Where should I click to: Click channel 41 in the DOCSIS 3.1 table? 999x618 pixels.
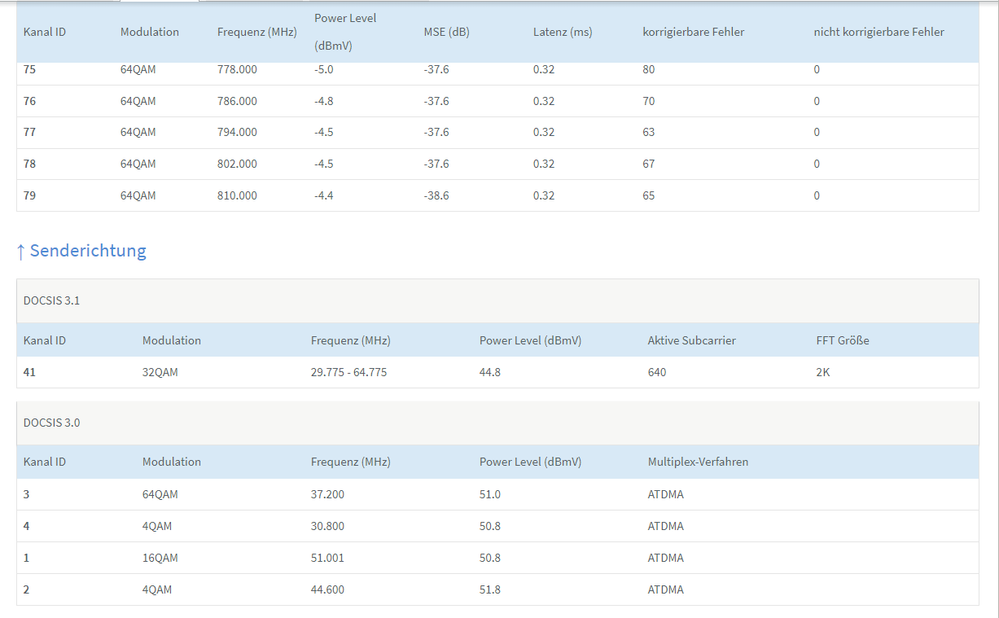30,373
